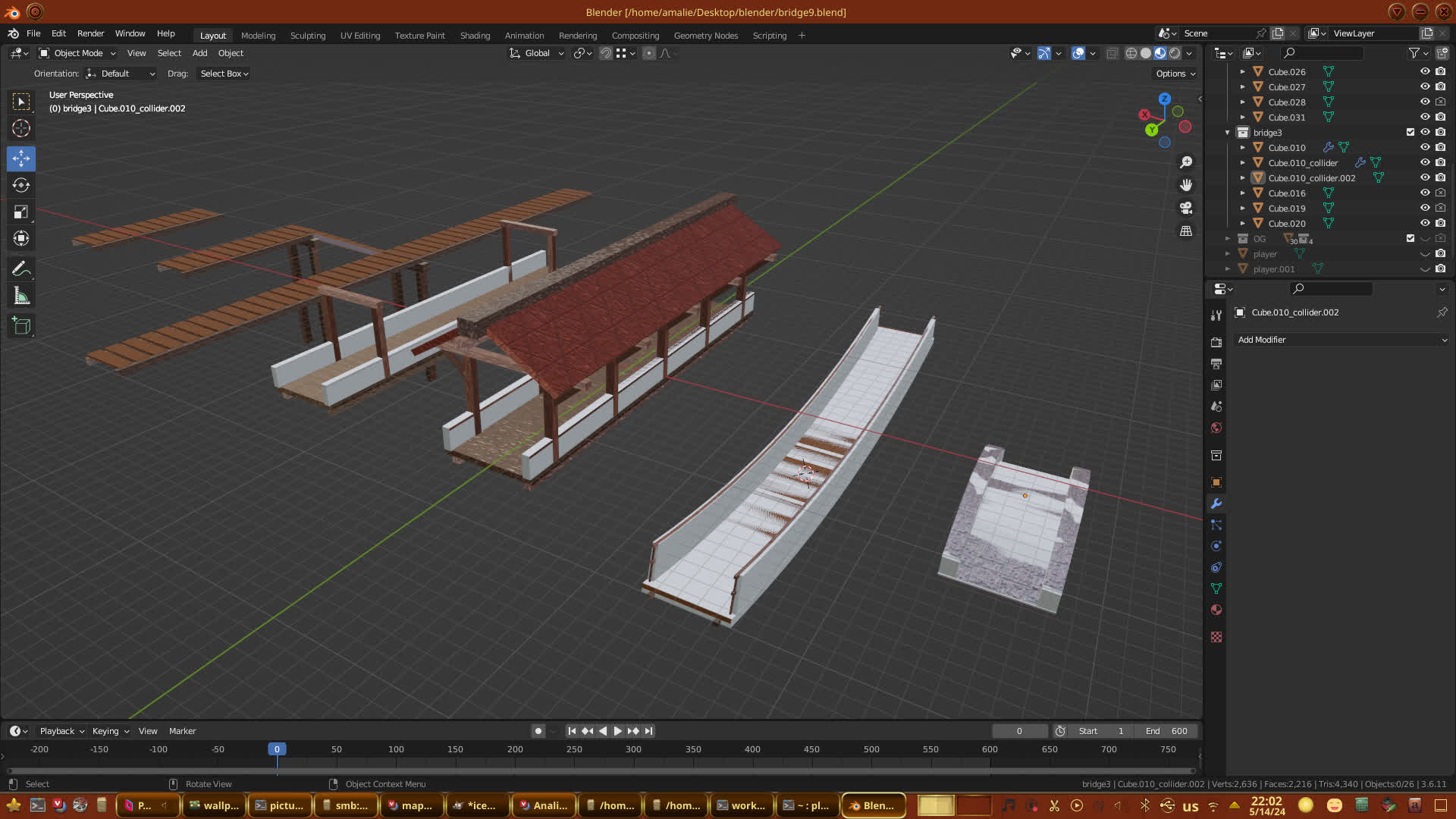The width and height of the screenshot is (1456, 819).
Task: Select the Scale tool
Action: point(21,212)
